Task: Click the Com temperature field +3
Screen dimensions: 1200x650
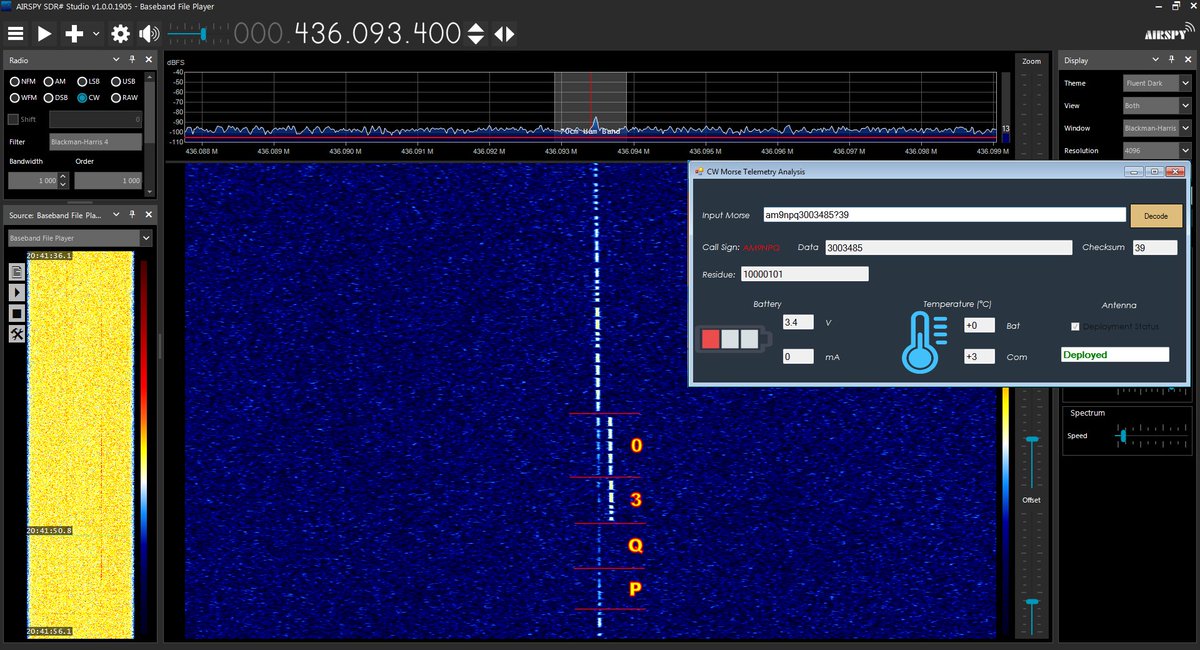Action: click(979, 357)
